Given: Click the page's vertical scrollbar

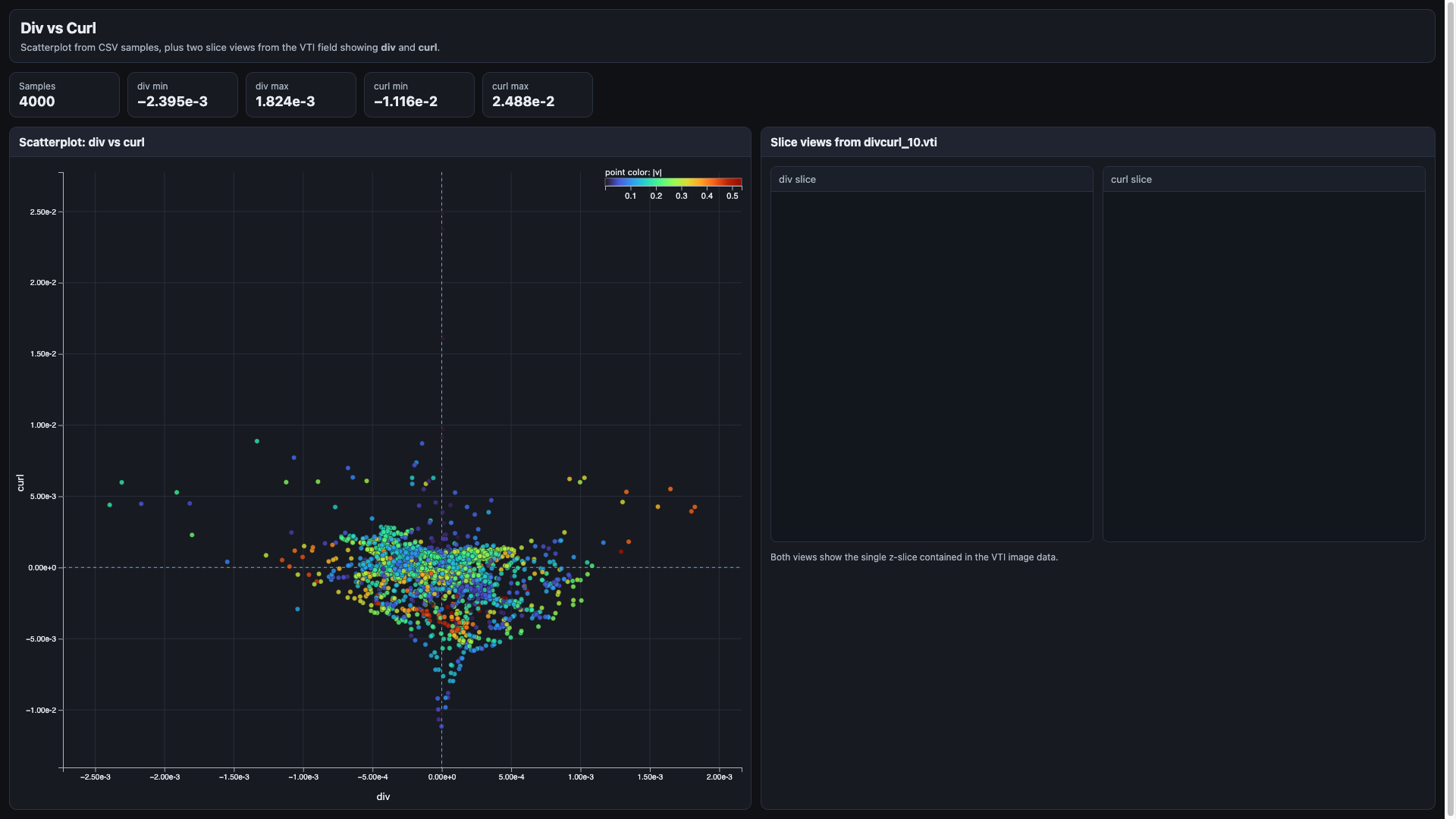Looking at the screenshot, I should [1450, 409].
